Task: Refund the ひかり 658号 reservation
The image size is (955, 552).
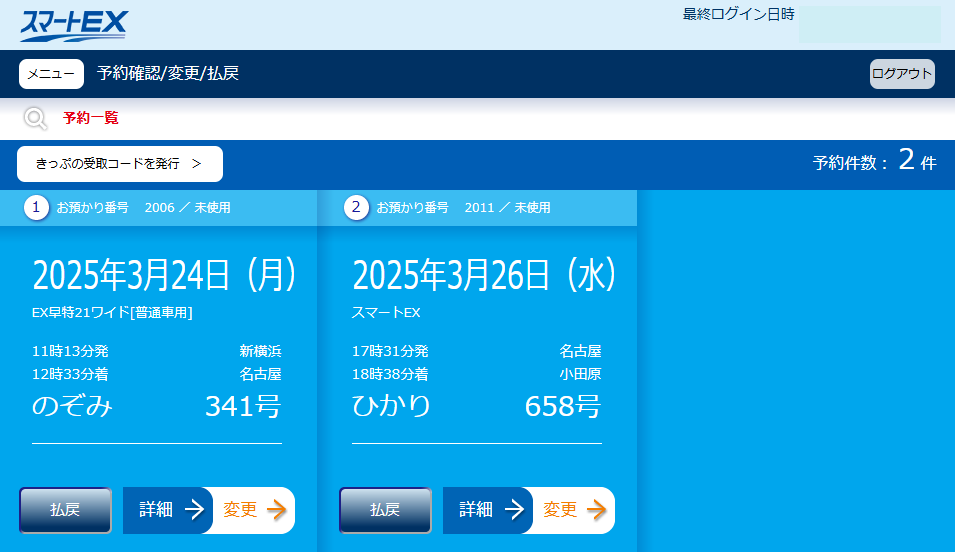Action: (x=386, y=510)
